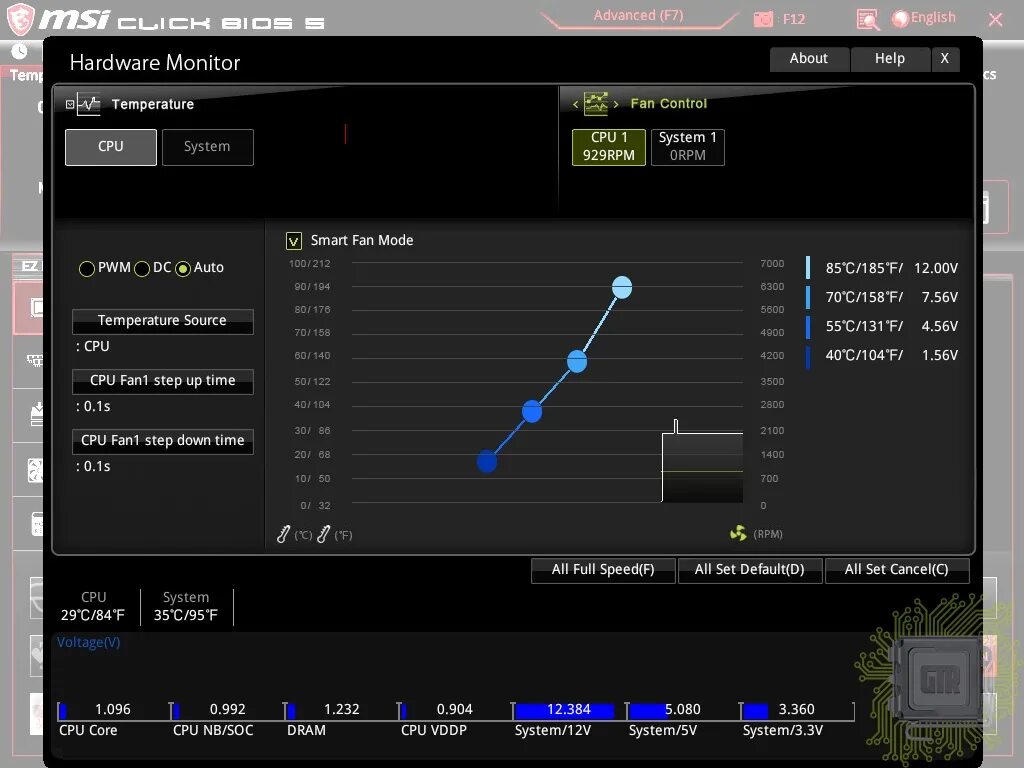Close the BIOS with the top-right X
This screenshot has width=1024, height=768.
click(995, 20)
